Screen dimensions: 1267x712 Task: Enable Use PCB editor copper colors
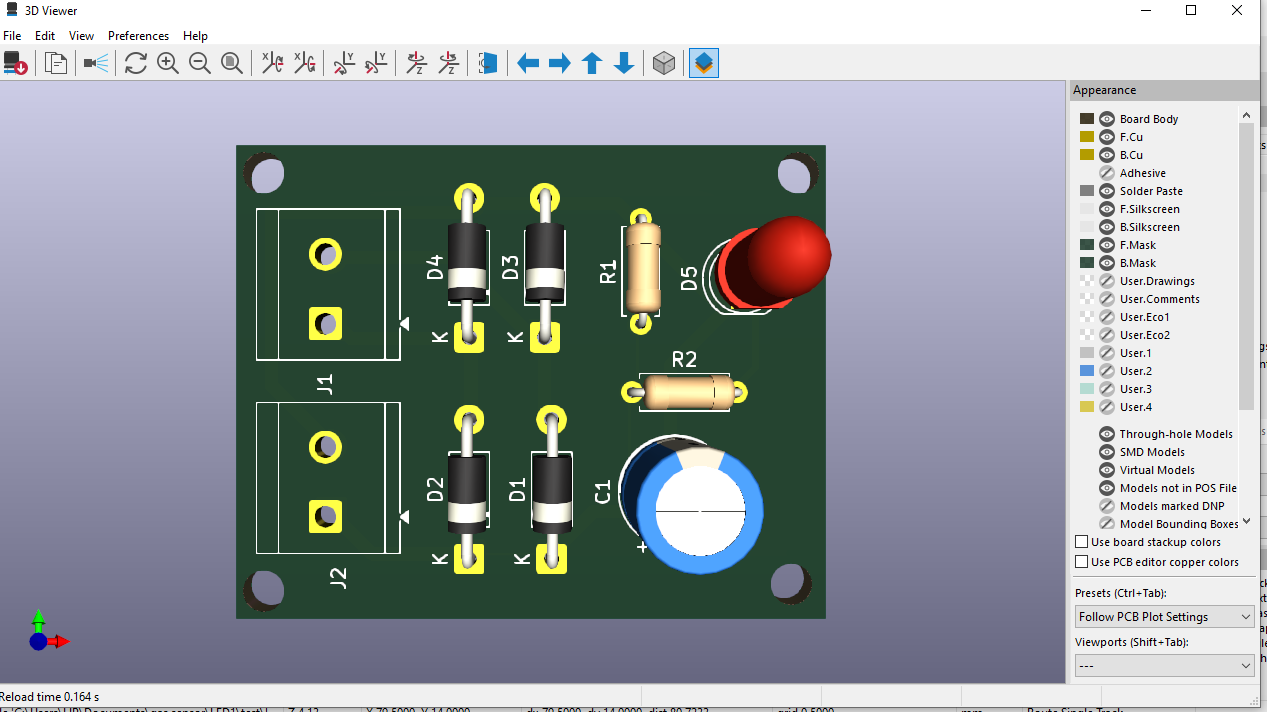(1081, 562)
